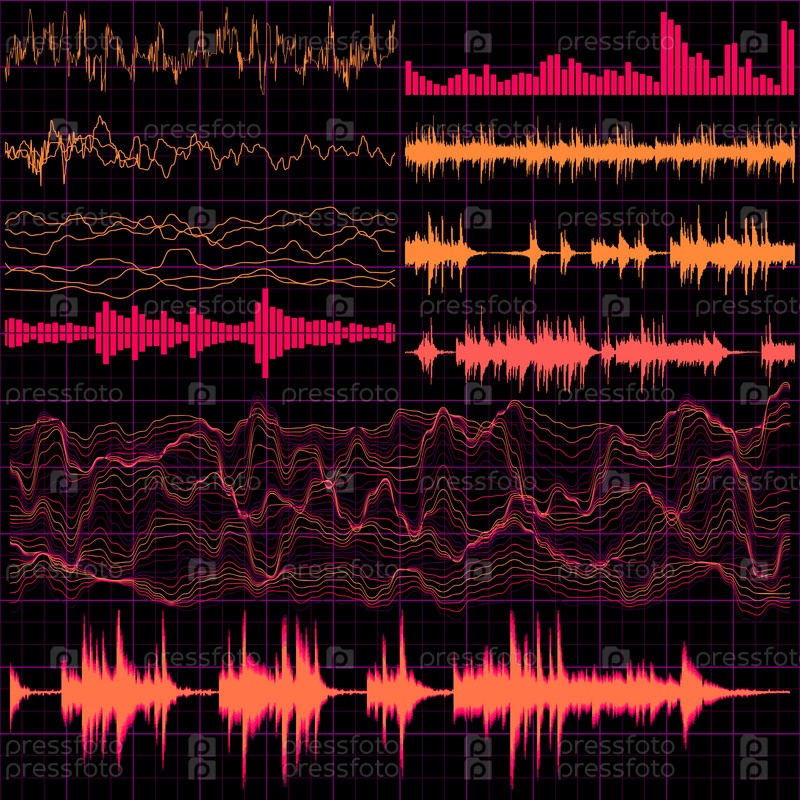Select the first small blip of the coral waveform
The height and width of the screenshot is (800, 800).
pos(427,351)
